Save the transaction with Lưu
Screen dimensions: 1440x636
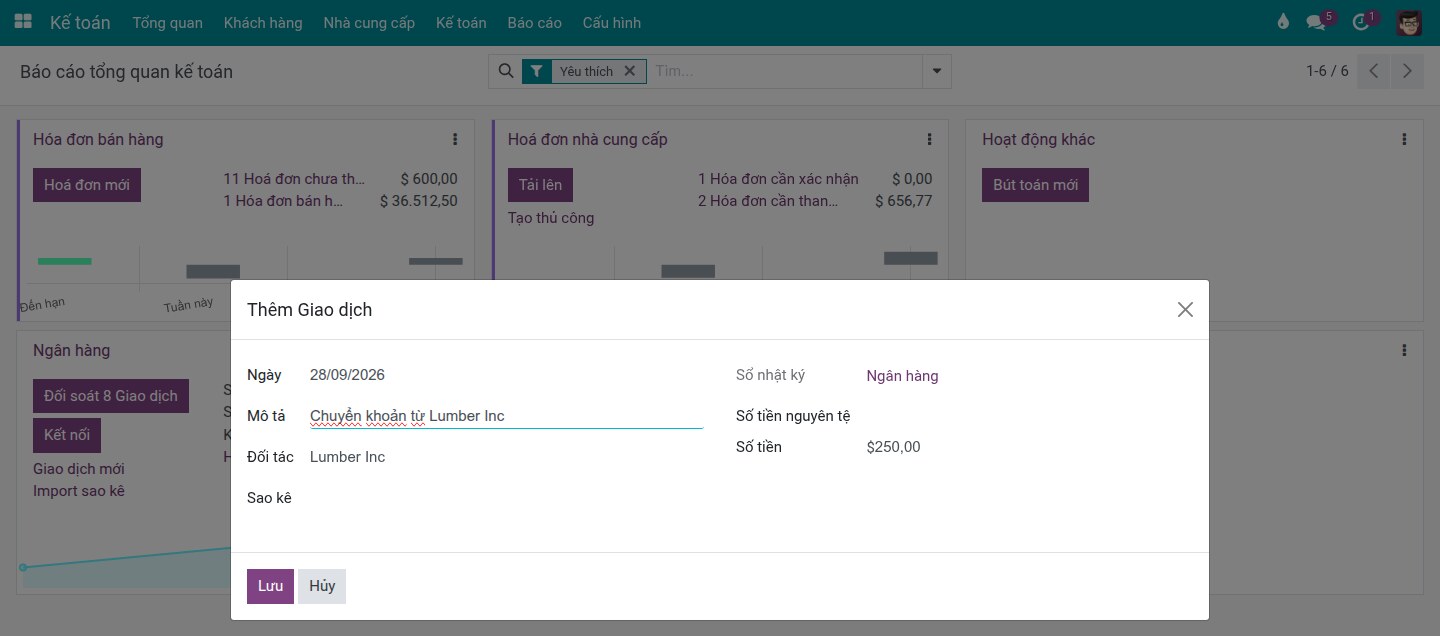point(270,586)
